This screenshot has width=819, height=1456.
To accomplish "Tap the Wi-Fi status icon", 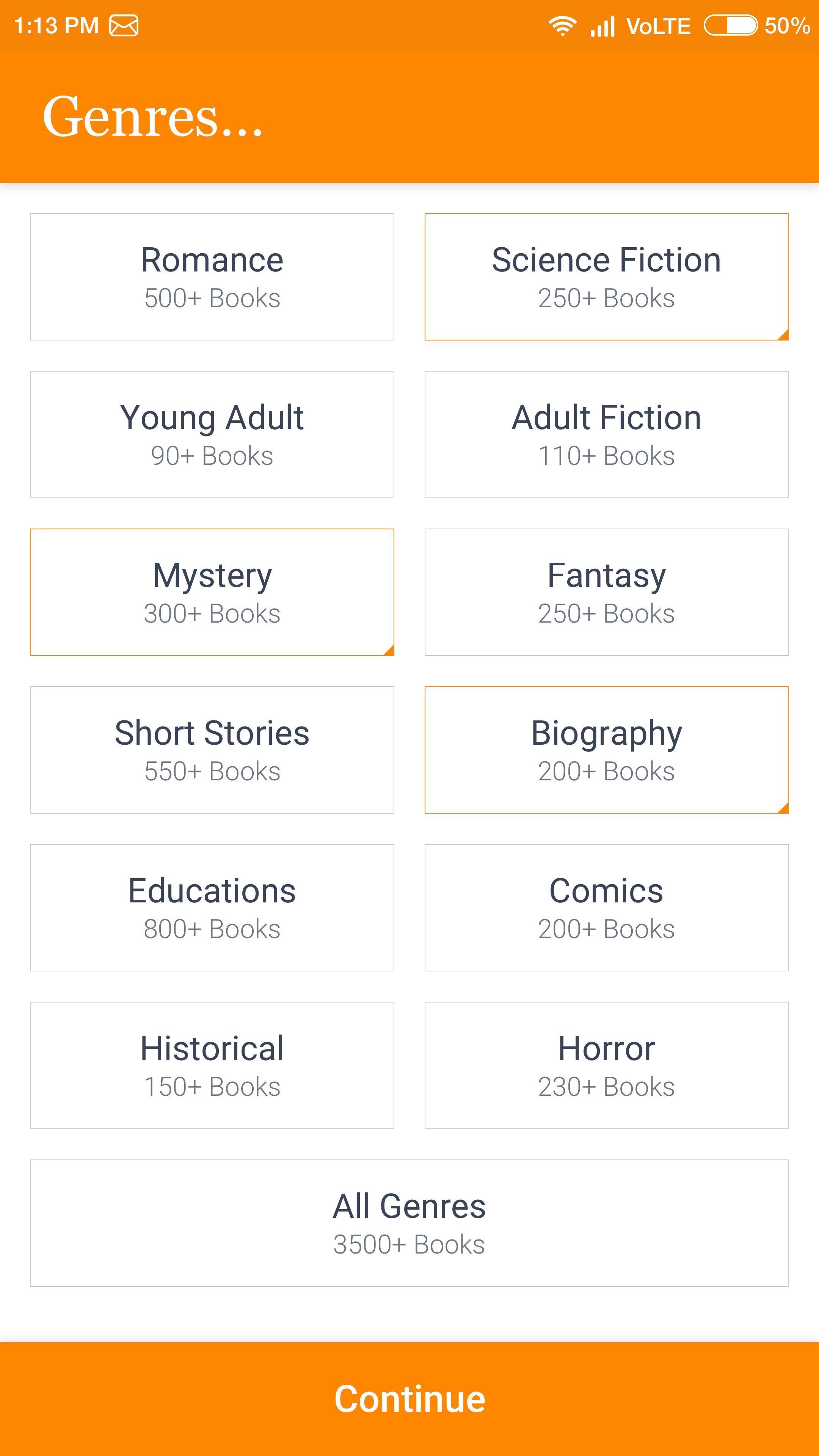I will tap(562, 26).
